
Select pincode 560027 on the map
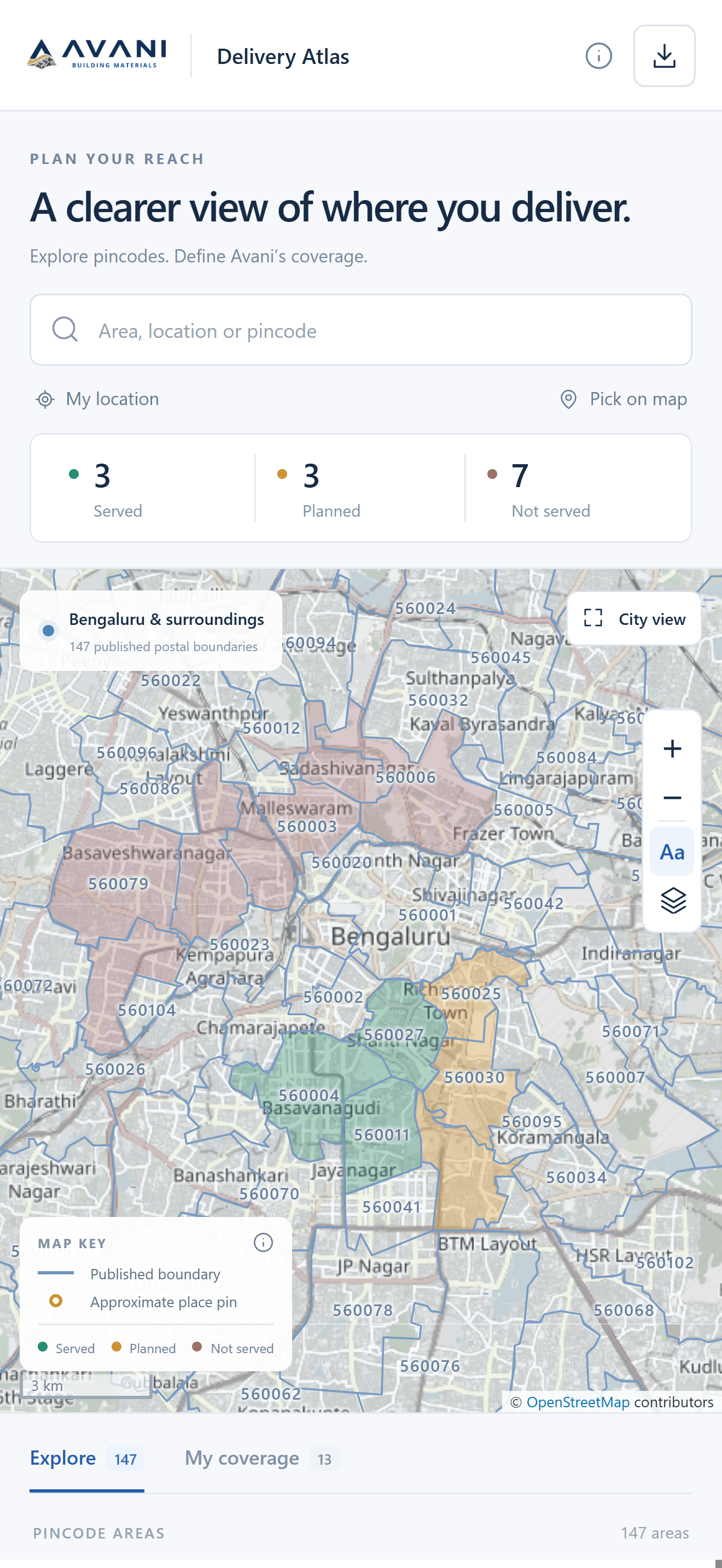(393, 1034)
